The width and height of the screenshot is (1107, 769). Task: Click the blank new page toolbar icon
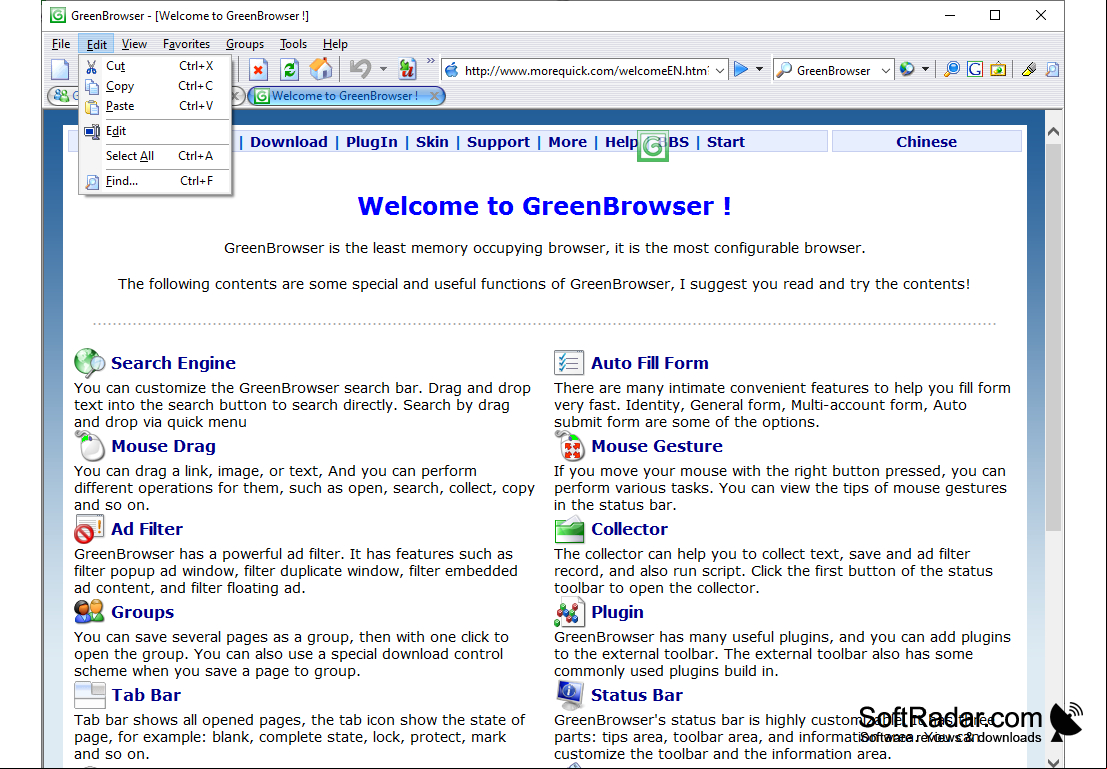(x=60, y=69)
